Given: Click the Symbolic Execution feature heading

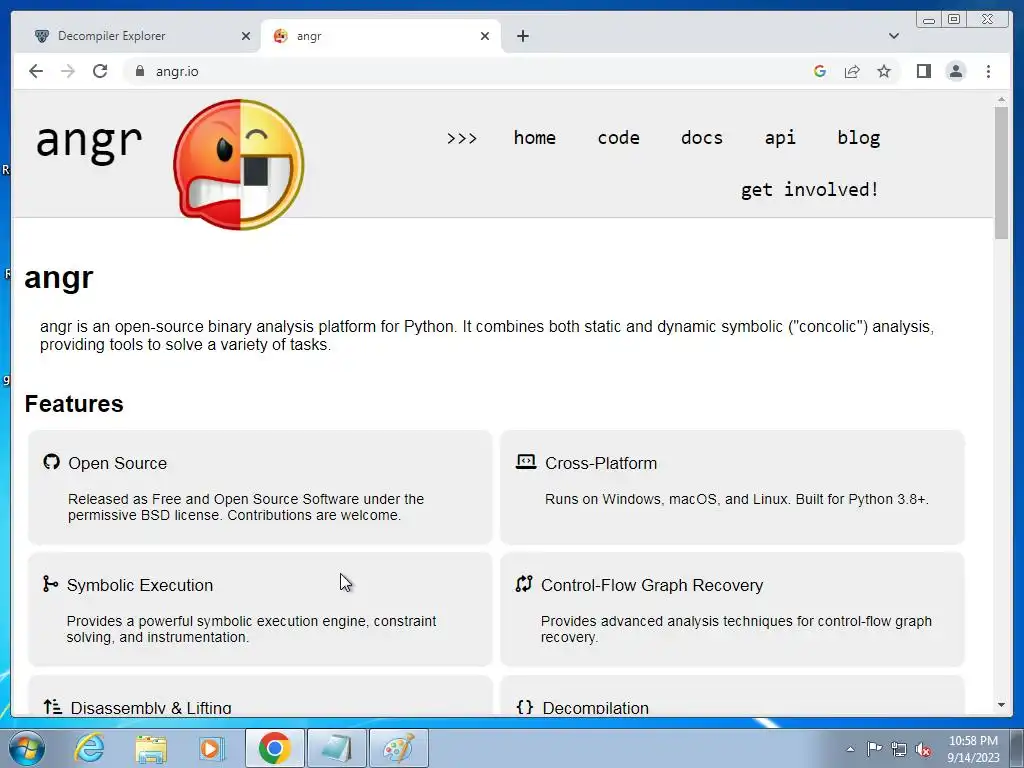Looking at the screenshot, I should coord(140,585).
